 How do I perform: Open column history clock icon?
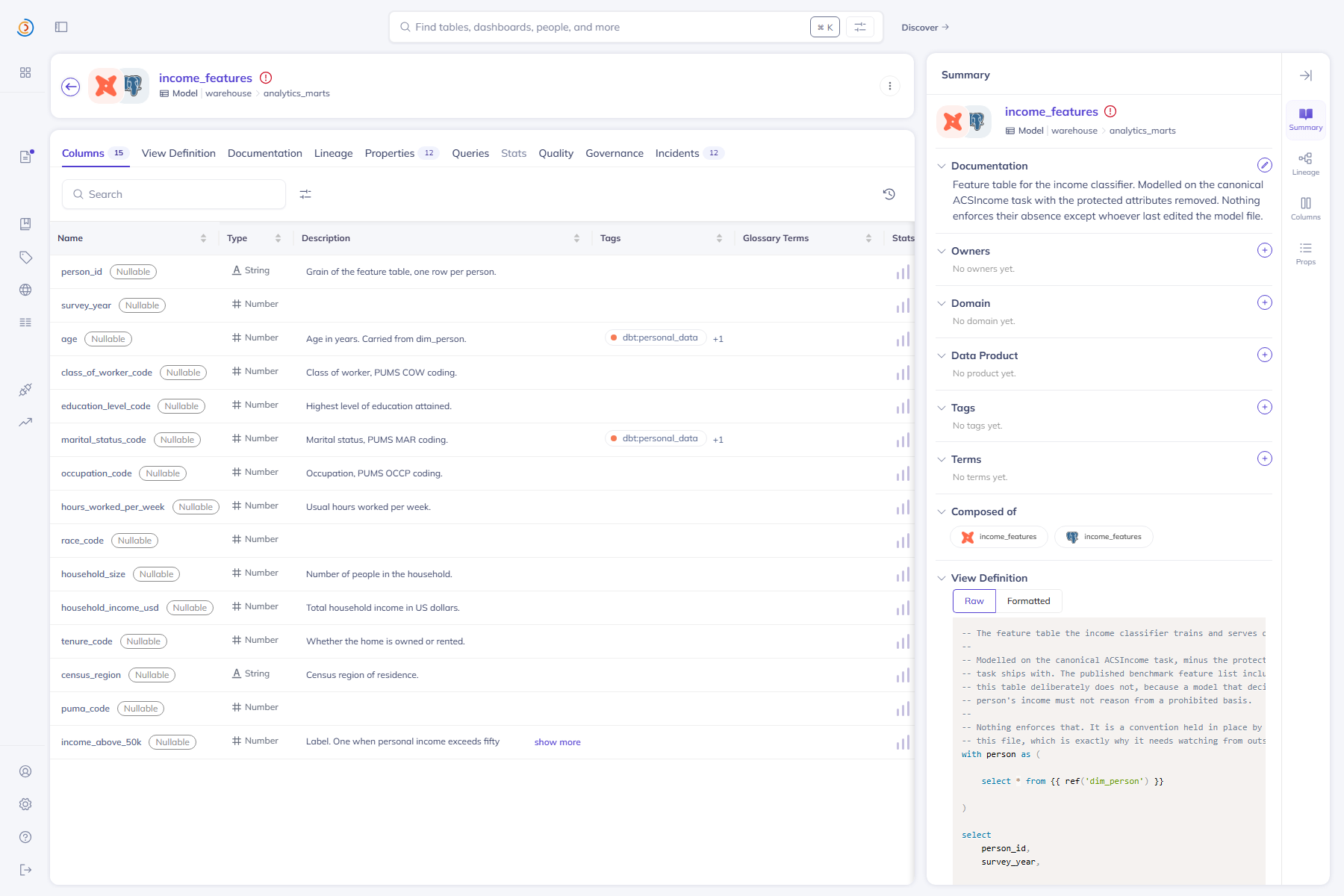(x=889, y=194)
